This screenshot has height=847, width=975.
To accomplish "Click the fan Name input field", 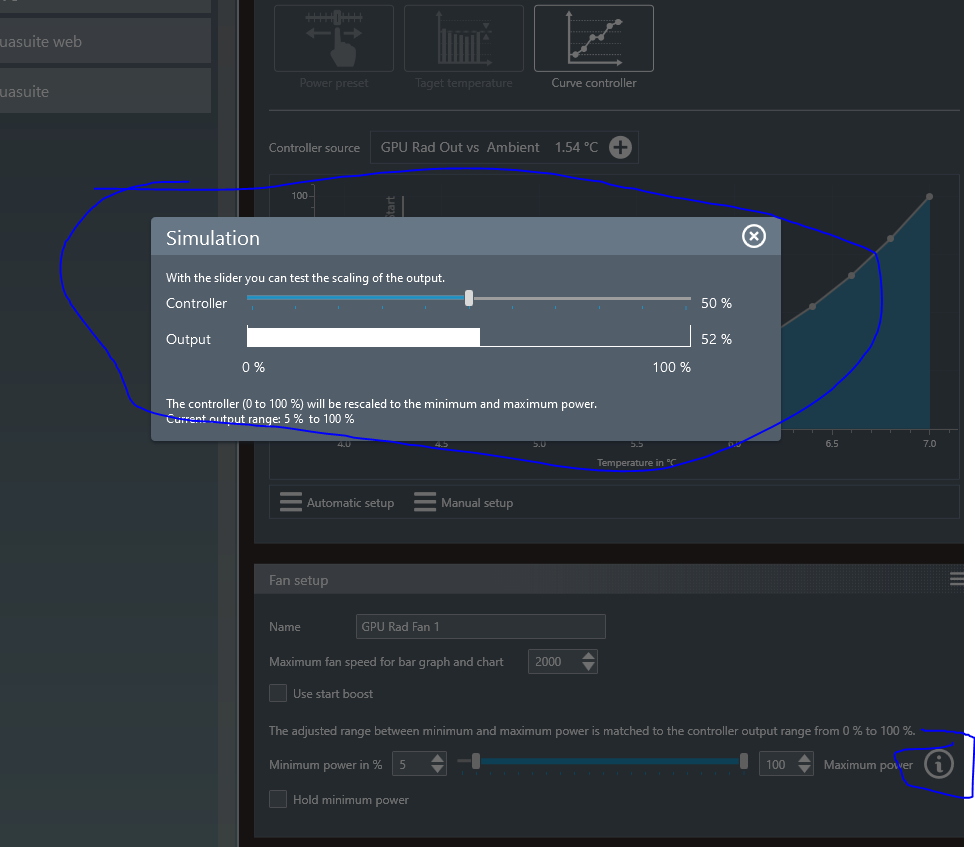I will pos(481,627).
